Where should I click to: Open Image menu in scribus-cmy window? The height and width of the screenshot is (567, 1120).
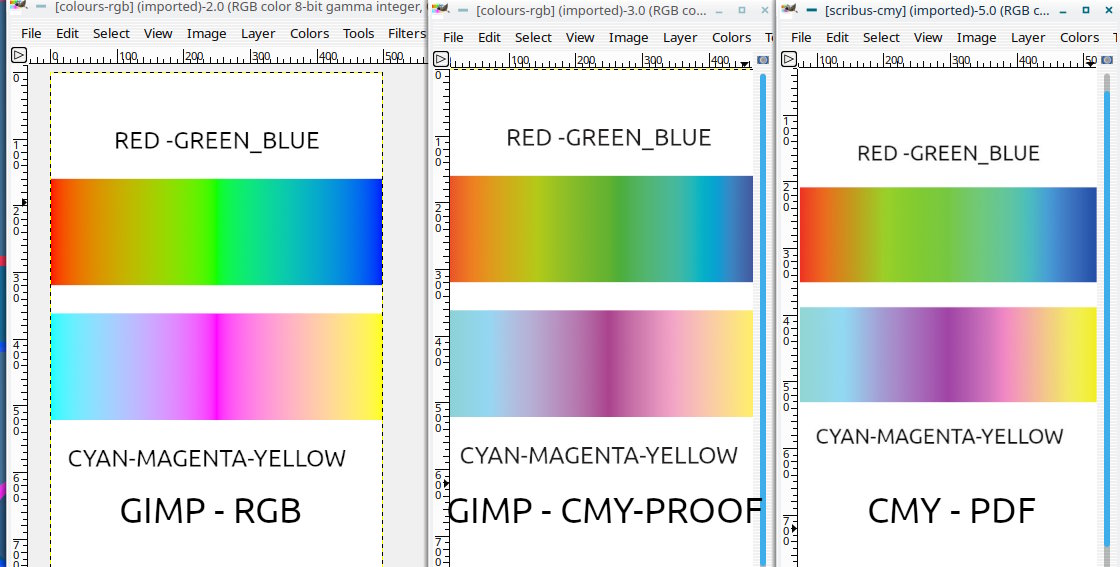tap(976, 37)
